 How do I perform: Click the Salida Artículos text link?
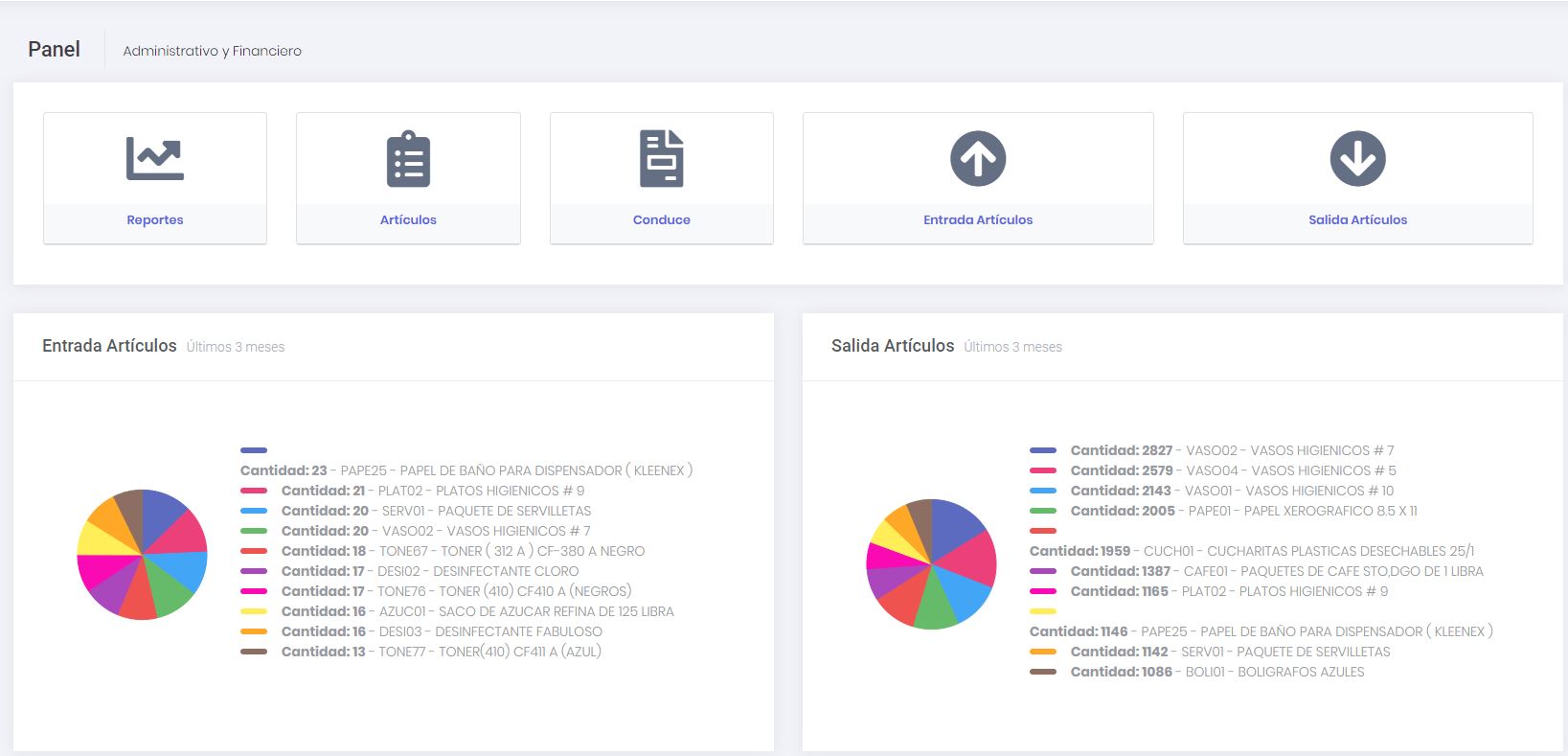click(x=1357, y=219)
